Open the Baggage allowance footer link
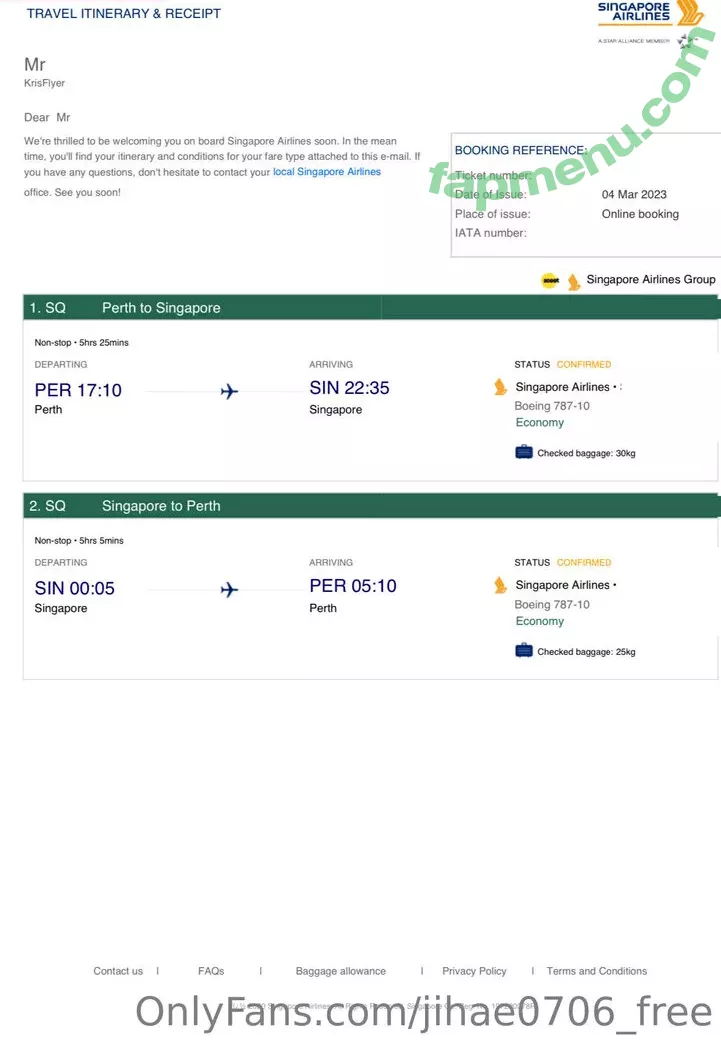 [341, 971]
